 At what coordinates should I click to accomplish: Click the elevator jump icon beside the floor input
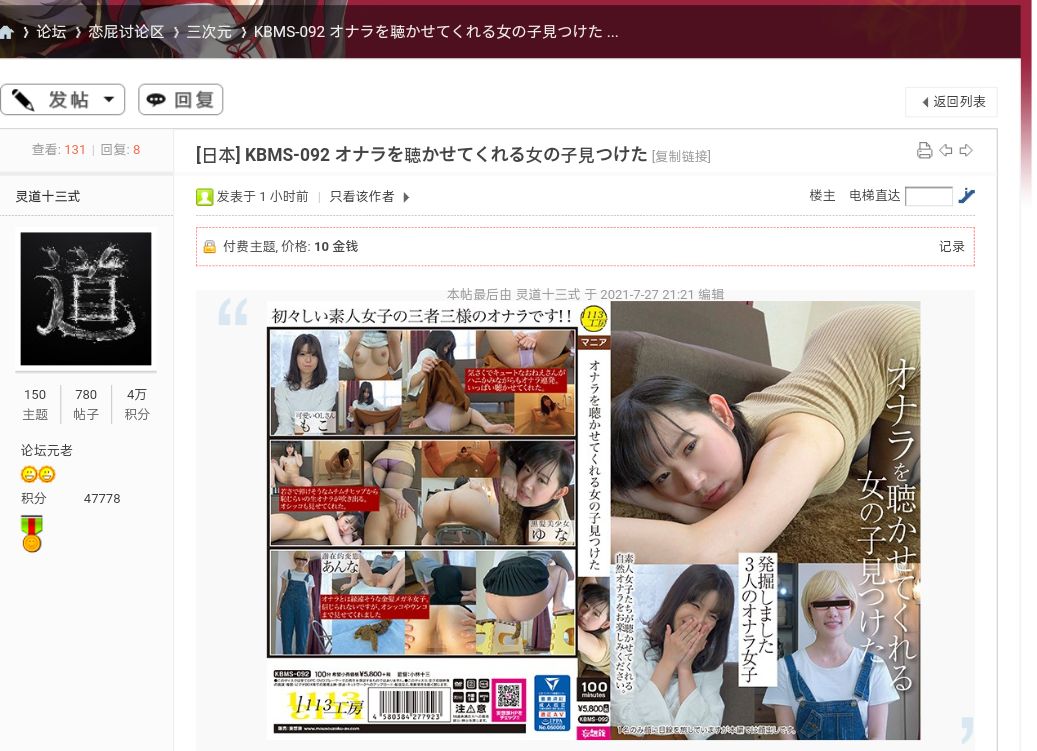point(966,196)
